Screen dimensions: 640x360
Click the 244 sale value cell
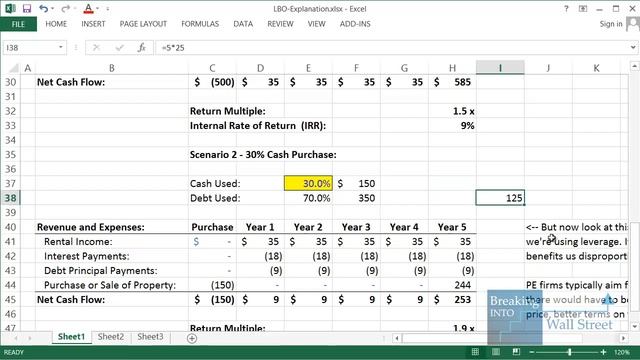(452, 285)
